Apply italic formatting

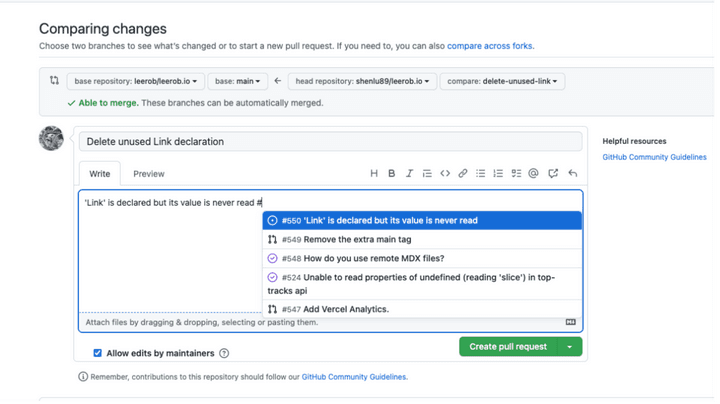point(409,174)
